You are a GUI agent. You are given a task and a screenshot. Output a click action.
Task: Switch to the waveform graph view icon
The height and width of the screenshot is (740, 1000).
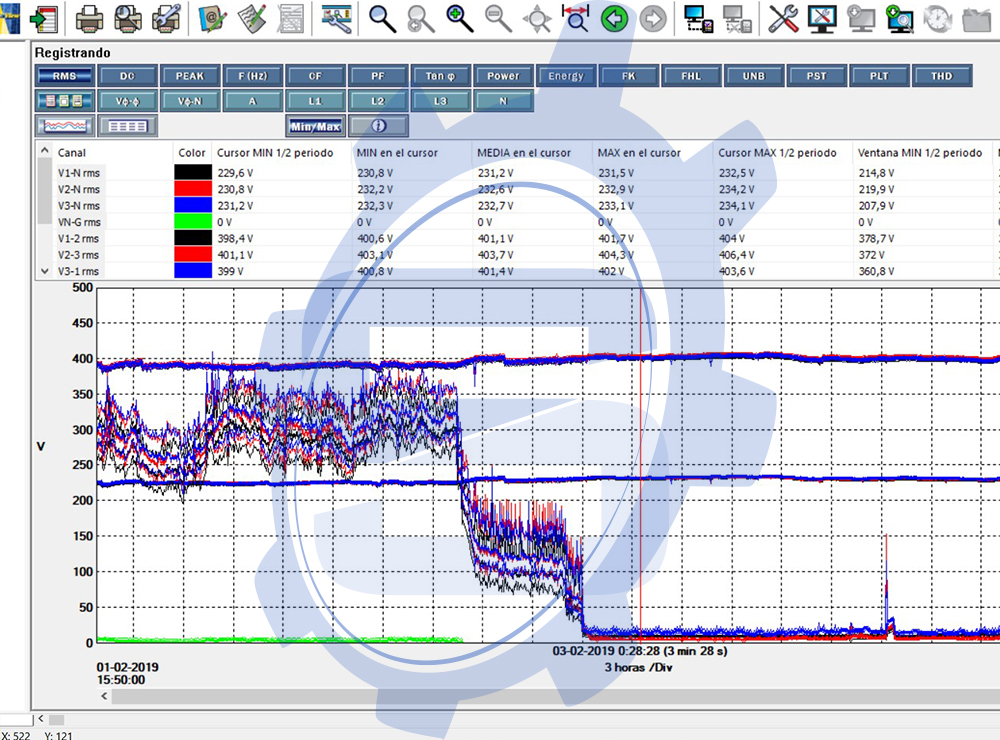click(65, 126)
